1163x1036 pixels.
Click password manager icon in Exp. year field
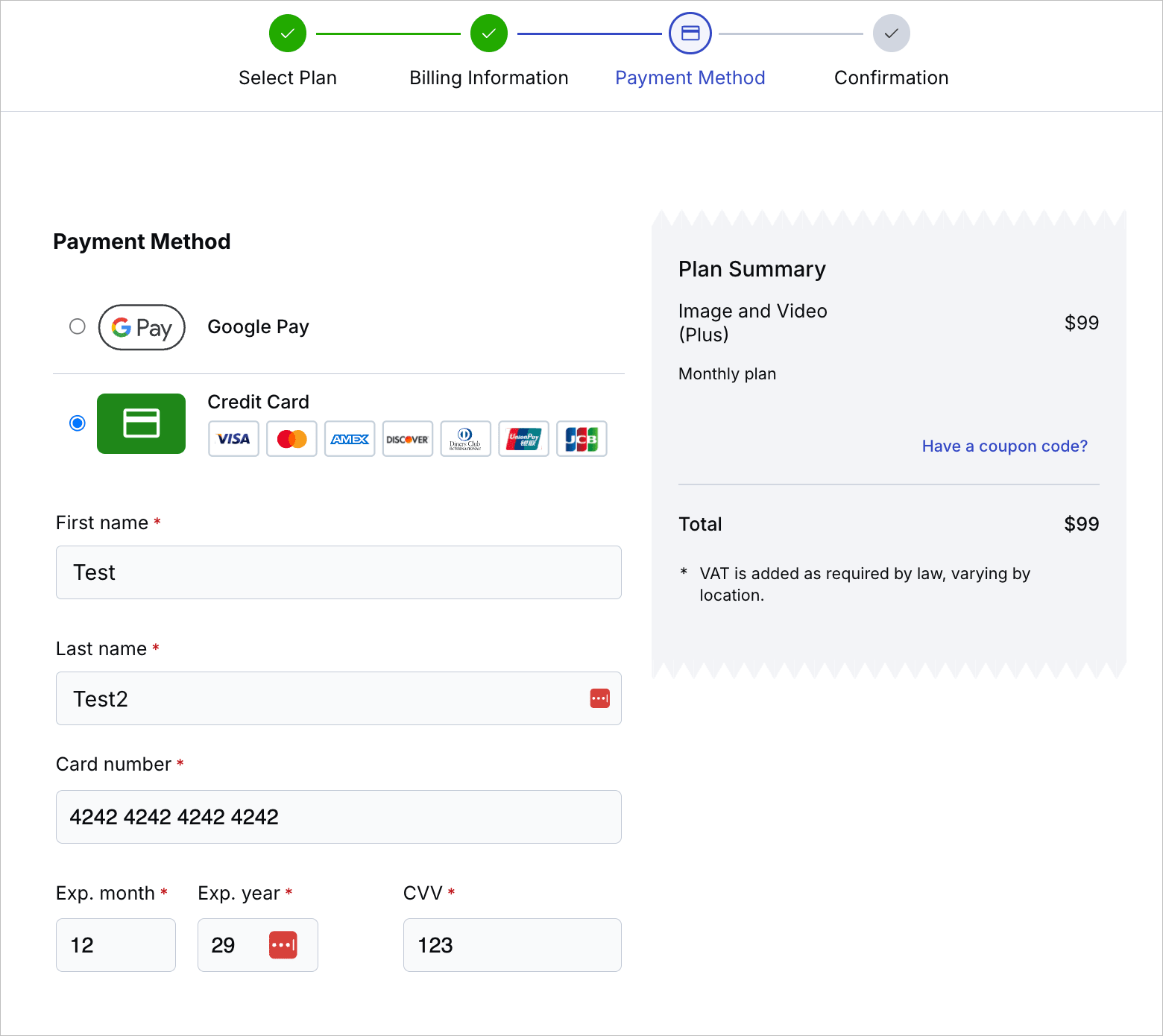[283, 945]
